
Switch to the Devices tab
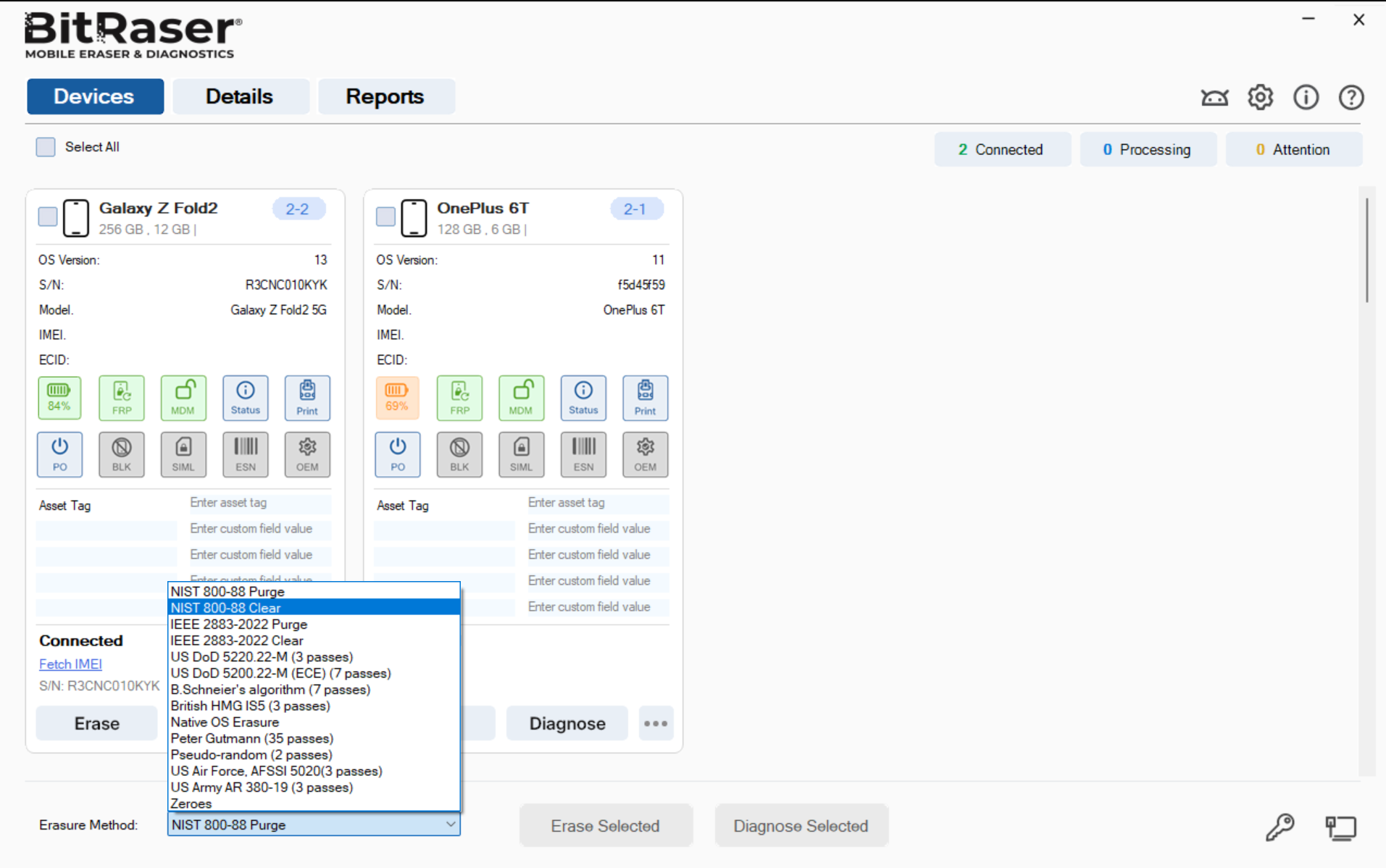(x=95, y=96)
